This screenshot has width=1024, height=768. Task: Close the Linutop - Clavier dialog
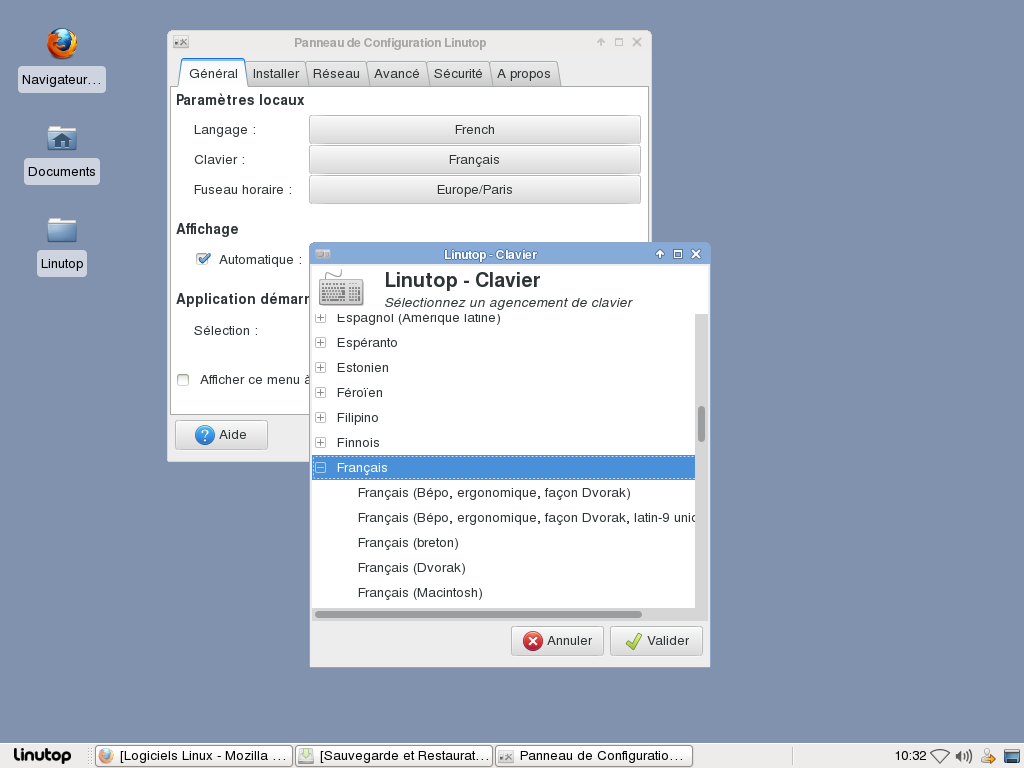pyautogui.click(x=696, y=254)
